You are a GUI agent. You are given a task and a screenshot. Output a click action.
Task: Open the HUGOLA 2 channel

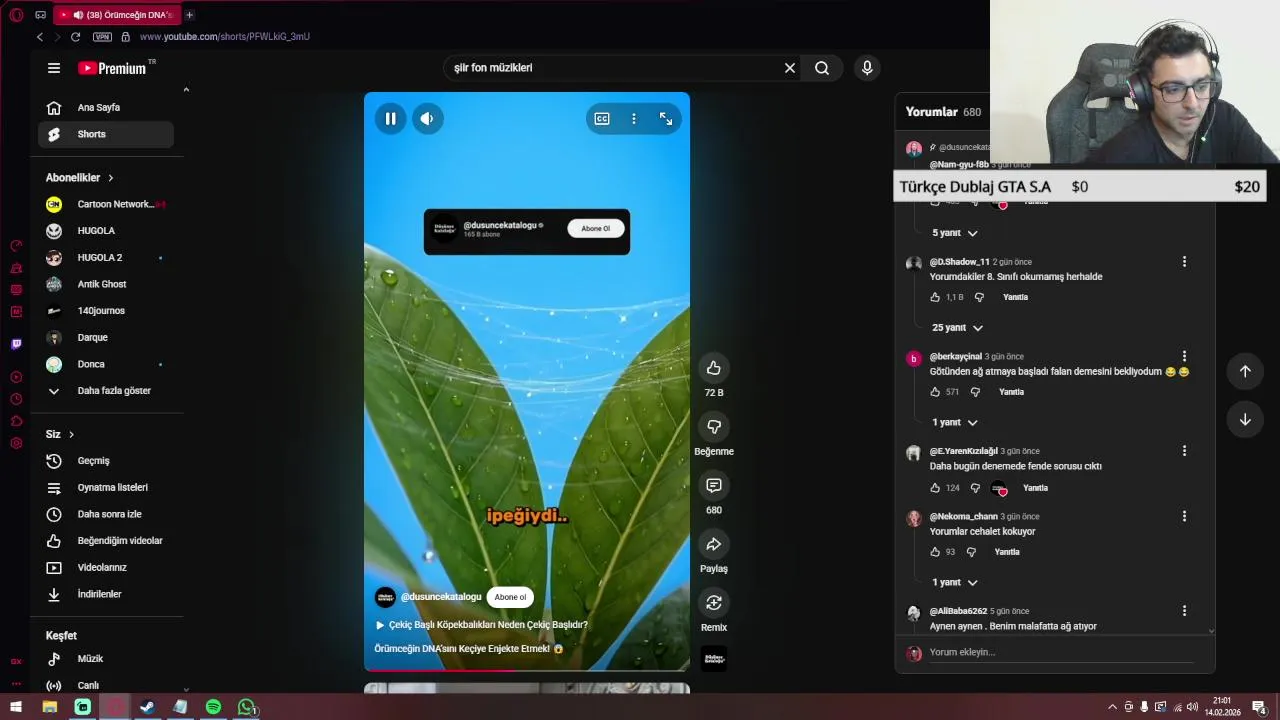click(x=106, y=258)
